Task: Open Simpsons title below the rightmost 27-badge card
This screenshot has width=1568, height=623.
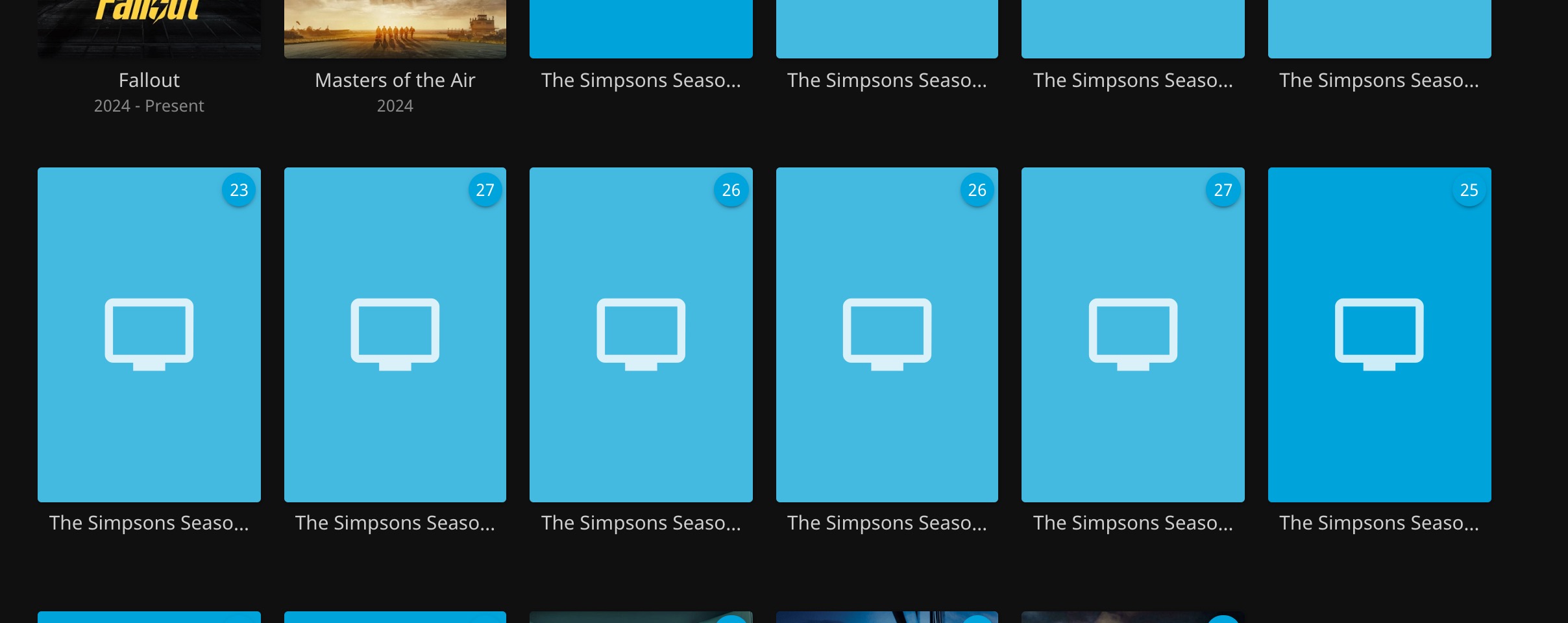Action: coord(1133,522)
